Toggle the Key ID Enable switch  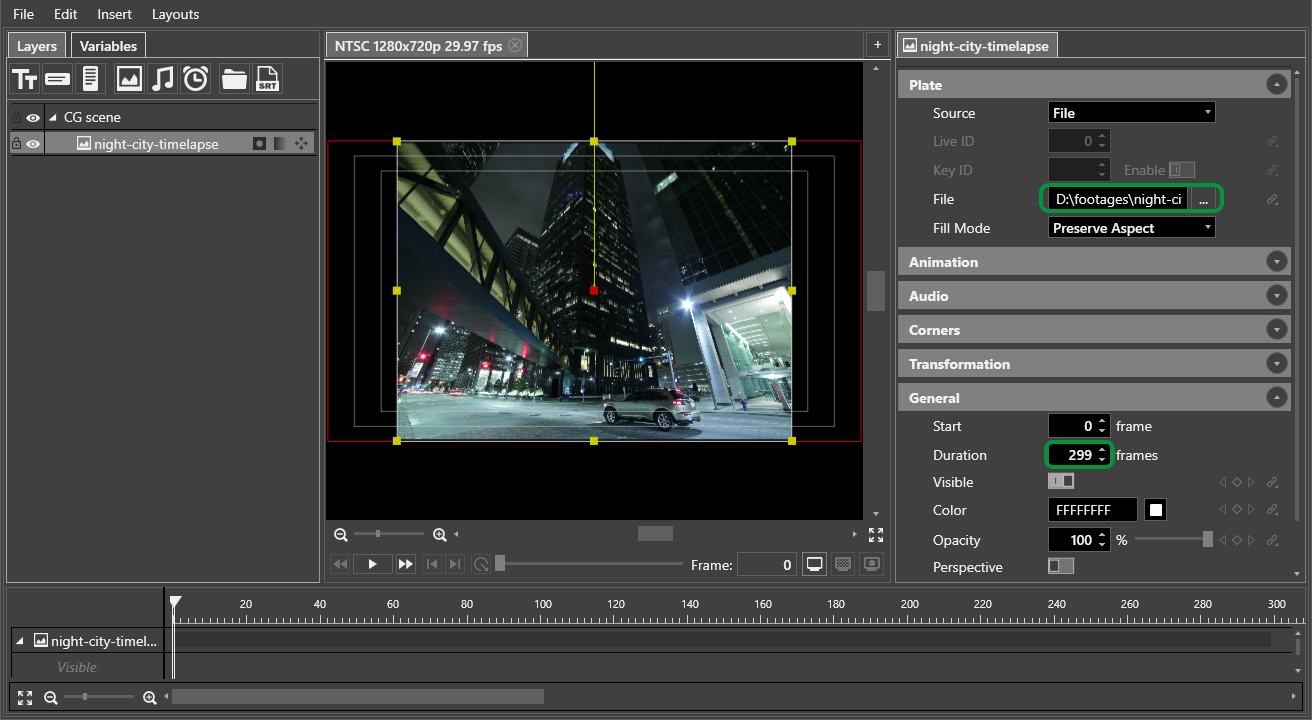click(1182, 170)
